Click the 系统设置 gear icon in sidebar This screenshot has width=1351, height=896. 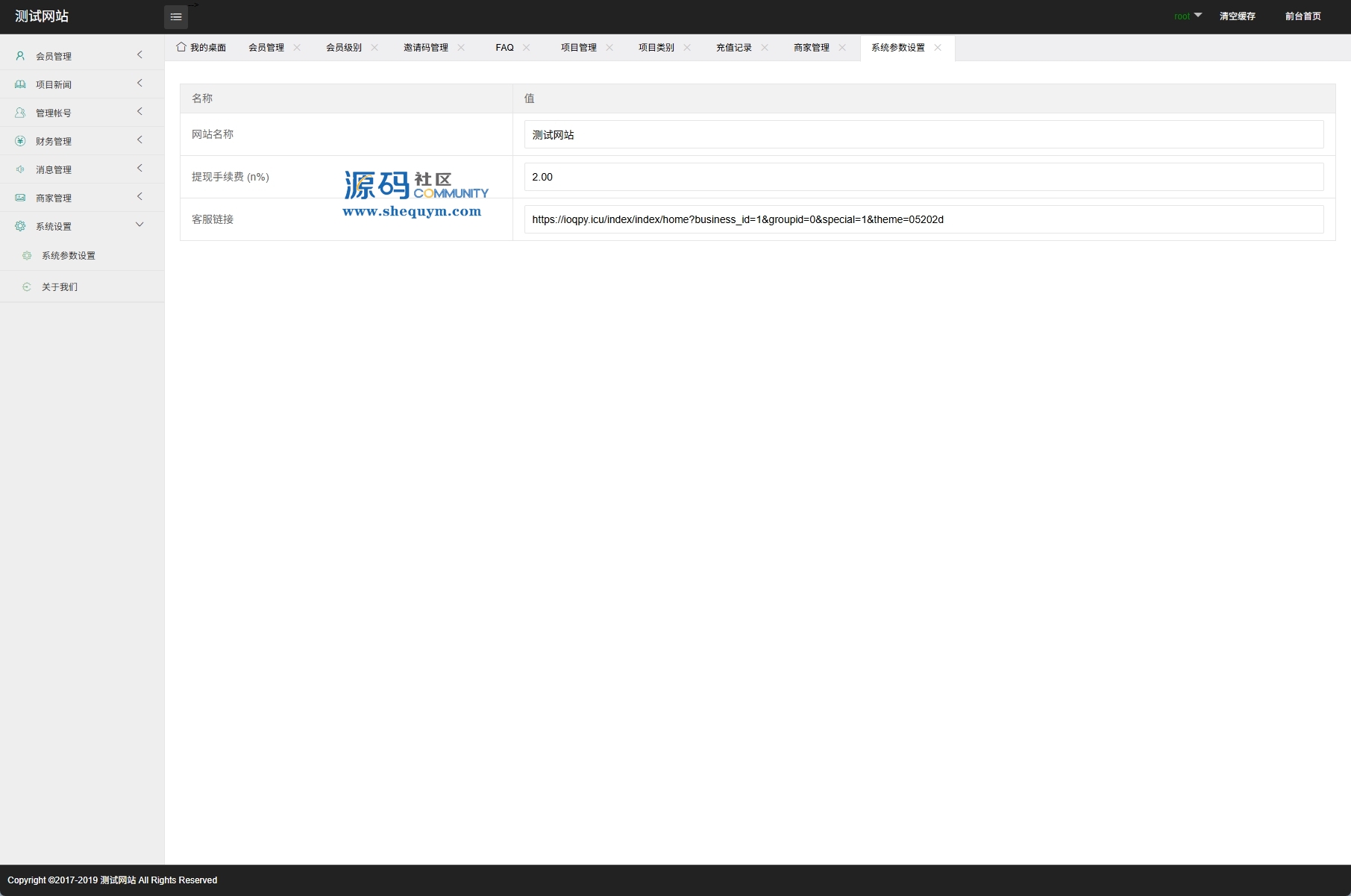[20, 226]
